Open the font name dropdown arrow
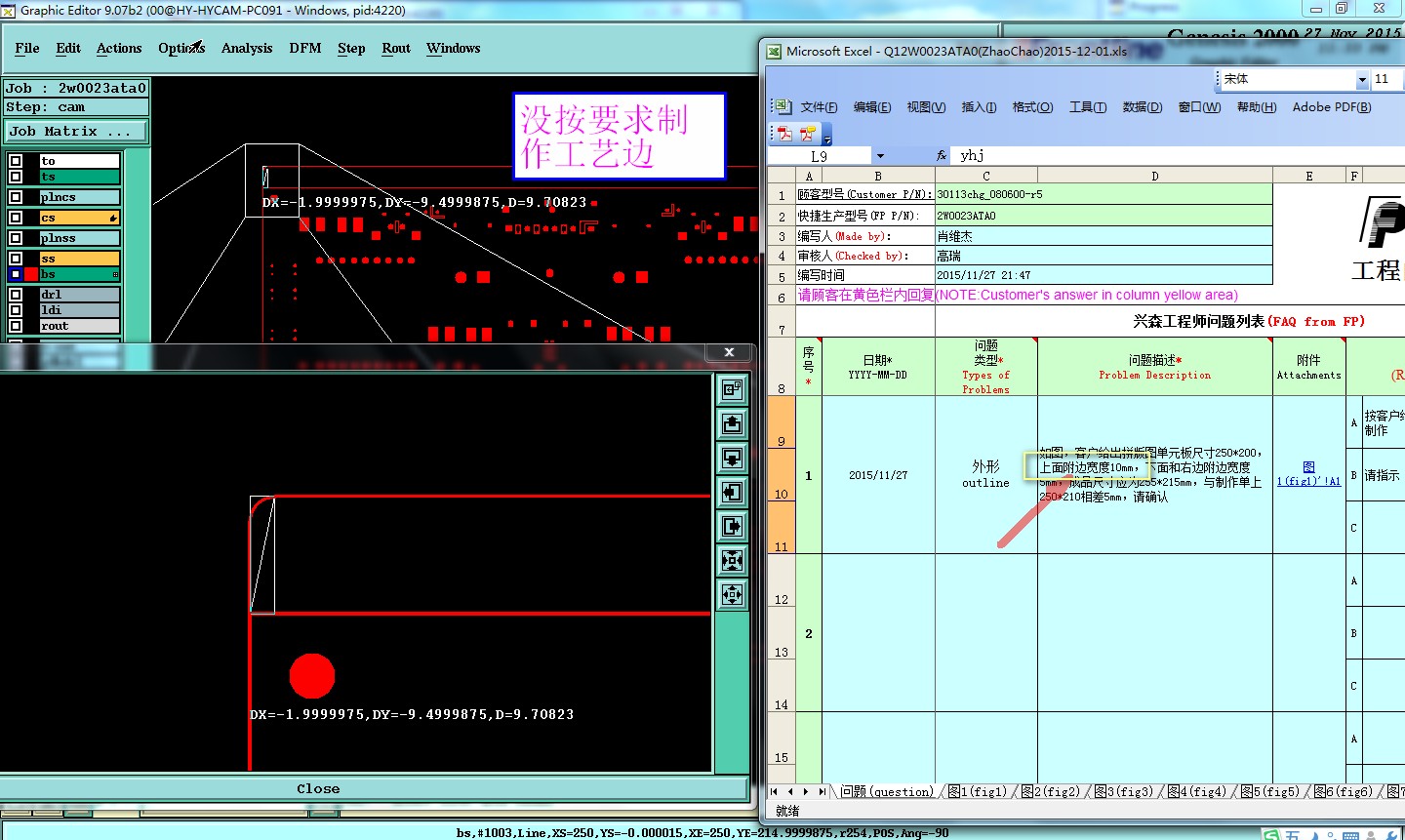This screenshot has height=840, width=1405. click(1362, 79)
